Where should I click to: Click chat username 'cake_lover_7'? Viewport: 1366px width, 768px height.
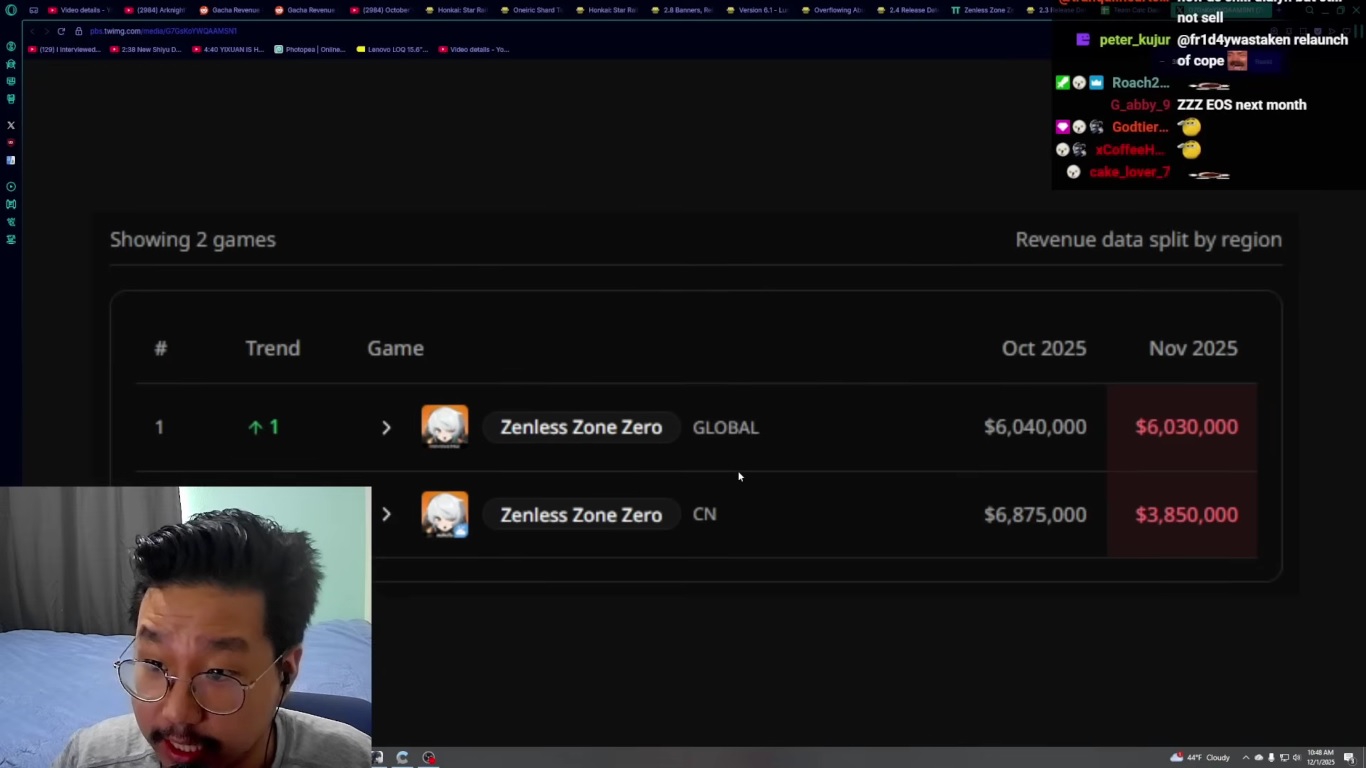point(1130,172)
